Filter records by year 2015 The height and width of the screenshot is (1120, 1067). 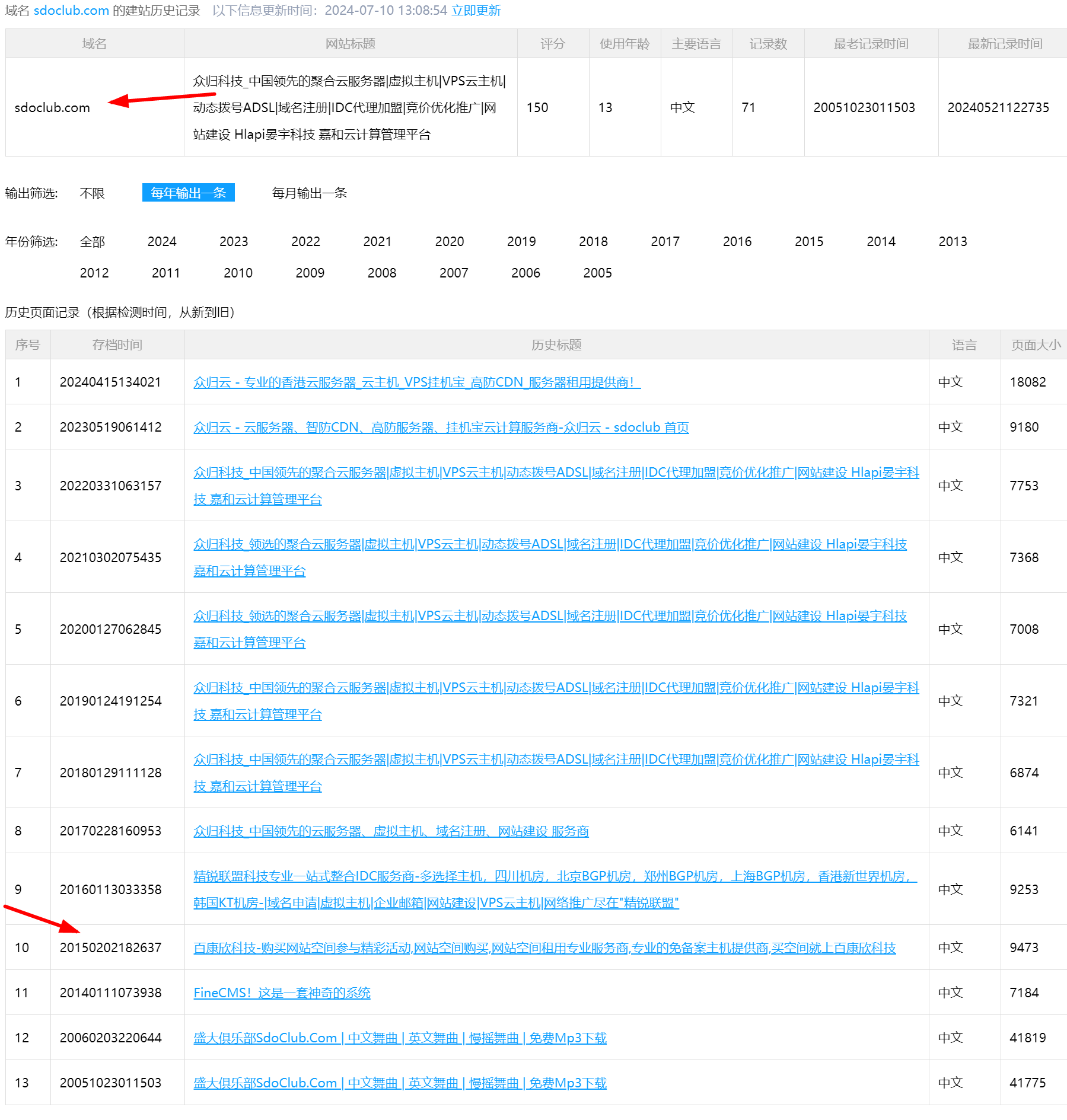pos(809,242)
